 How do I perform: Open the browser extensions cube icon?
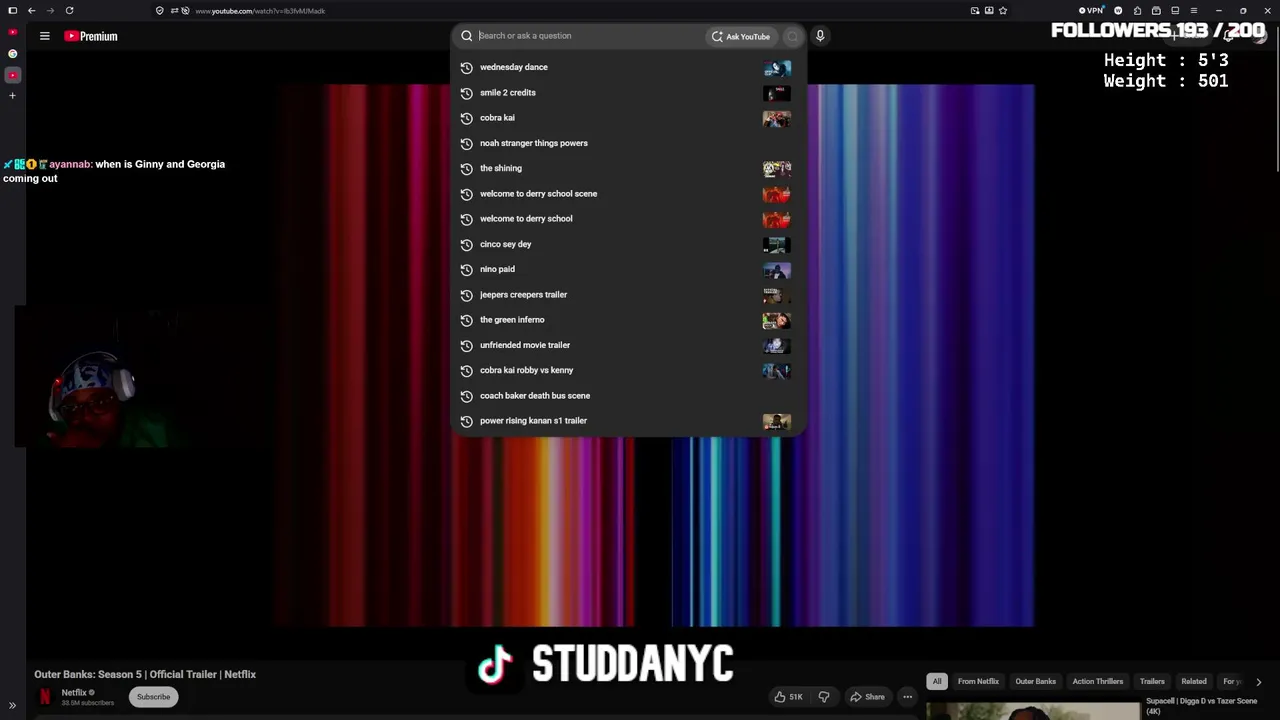(1137, 11)
